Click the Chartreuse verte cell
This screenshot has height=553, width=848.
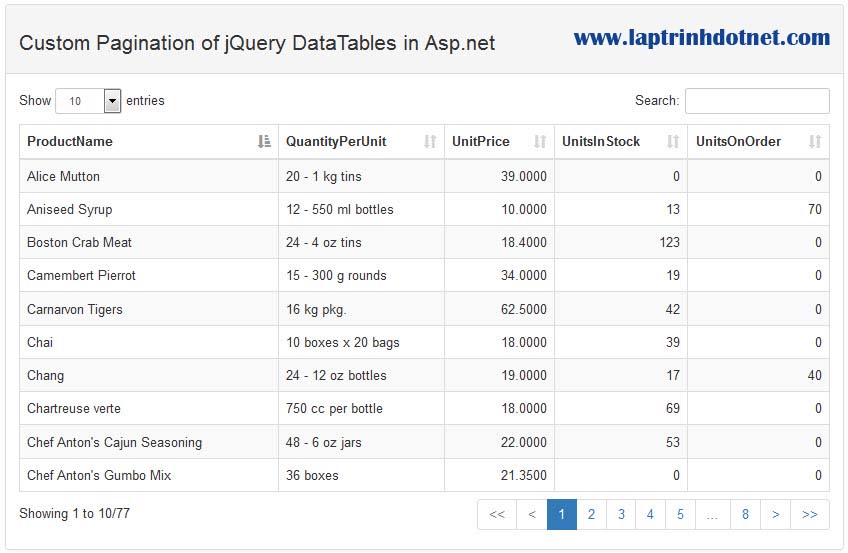(149, 408)
